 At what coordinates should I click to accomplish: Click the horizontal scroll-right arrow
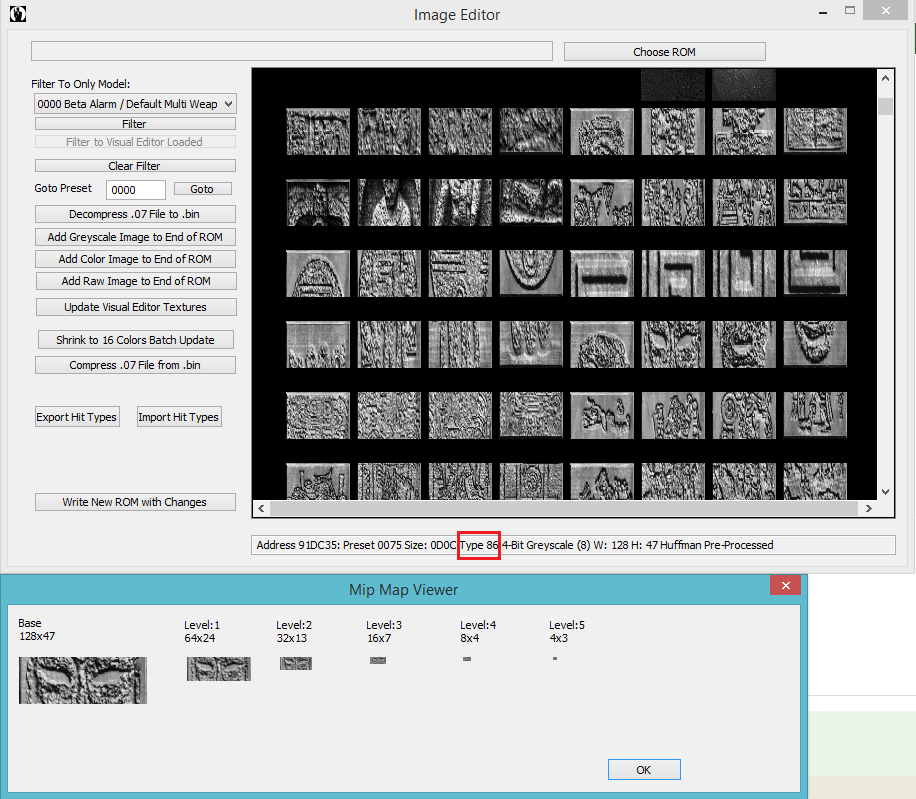(869, 508)
